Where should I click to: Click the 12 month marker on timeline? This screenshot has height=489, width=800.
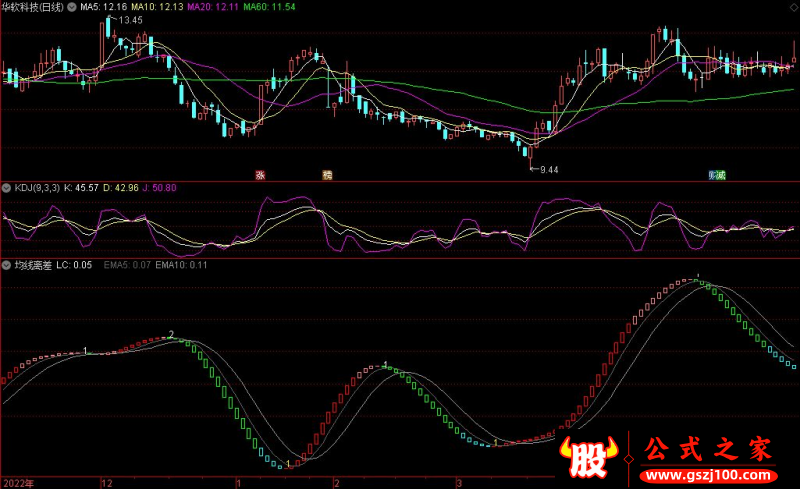coord(107,483)
